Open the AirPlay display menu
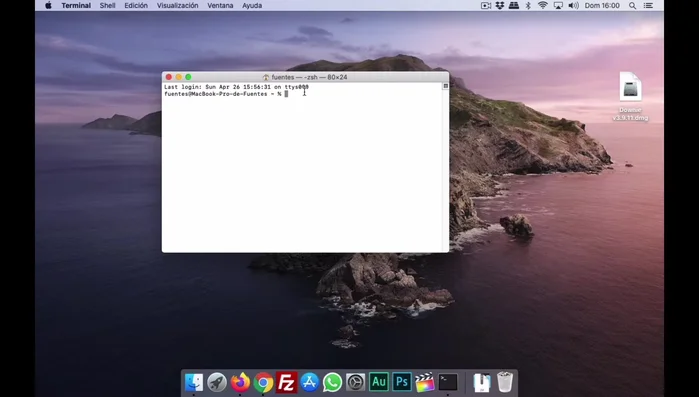Image resolution: width=699 pixels, height=397 pixels. 558,5
